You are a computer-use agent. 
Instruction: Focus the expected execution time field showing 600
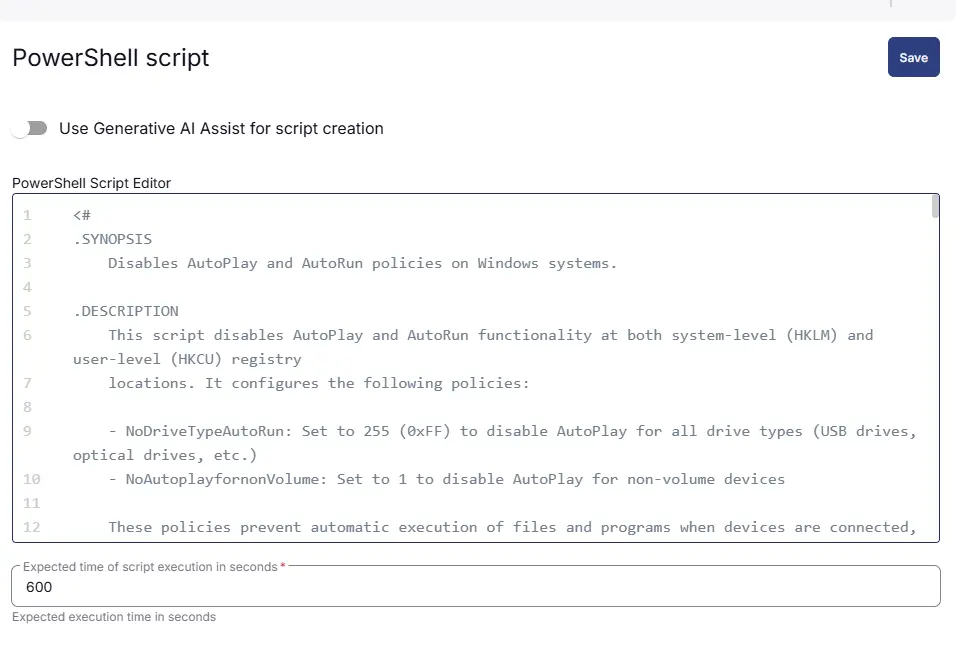(476, 587)
